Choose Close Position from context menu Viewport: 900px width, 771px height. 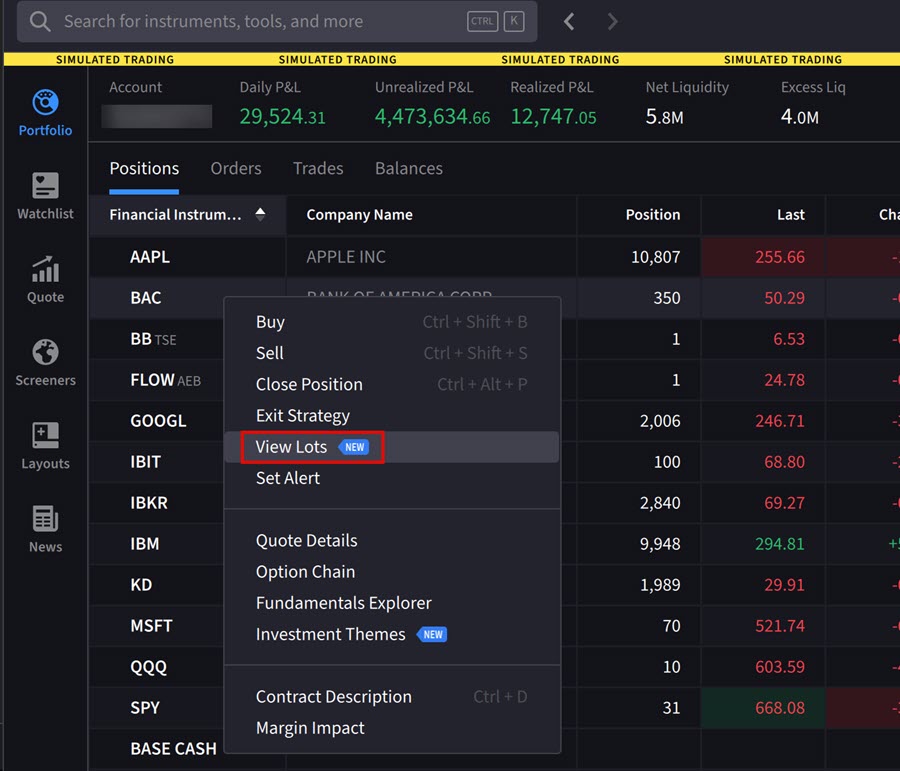(309, 384)
